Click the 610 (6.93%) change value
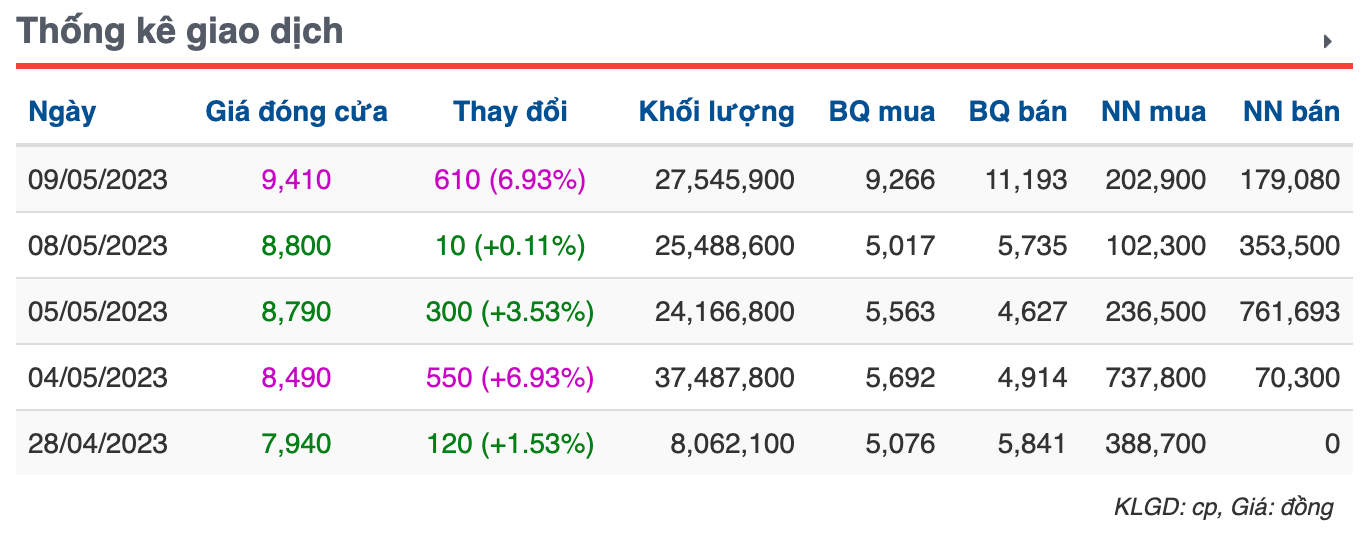1366x536 pixels. point(510,180)
